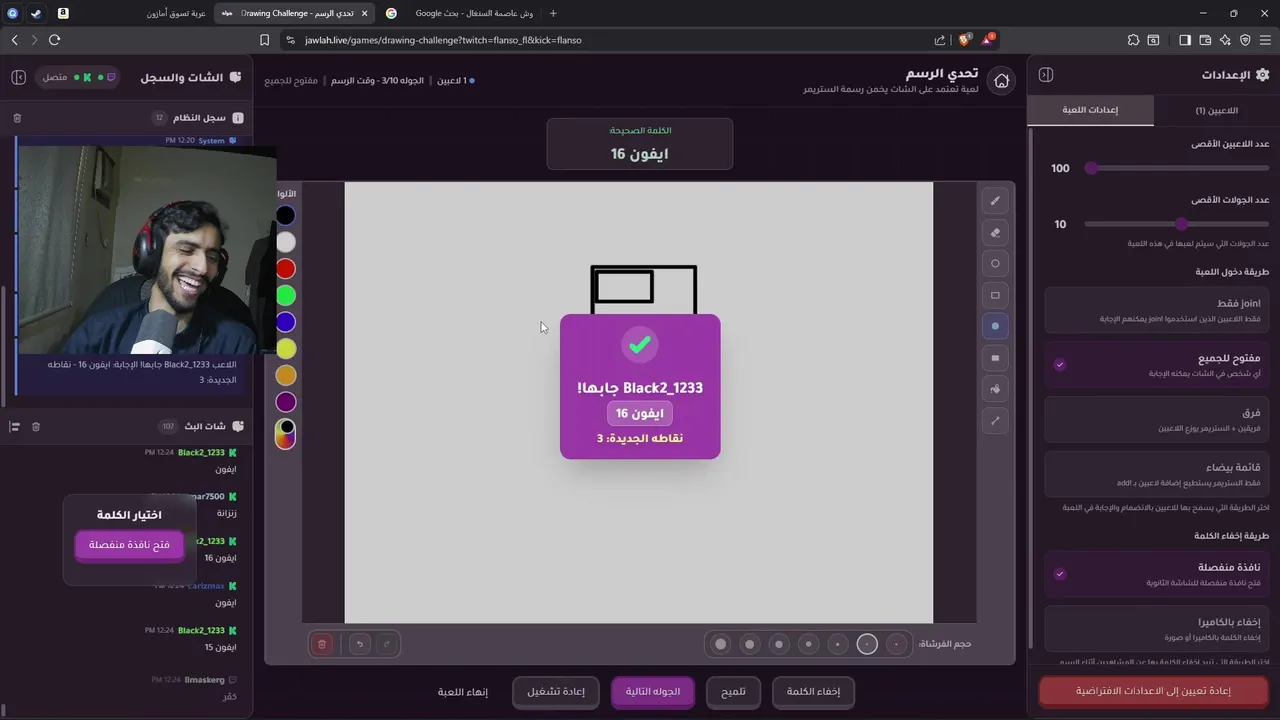Pick the red color swatch
Screen dimensions: 1280x720
286,269
